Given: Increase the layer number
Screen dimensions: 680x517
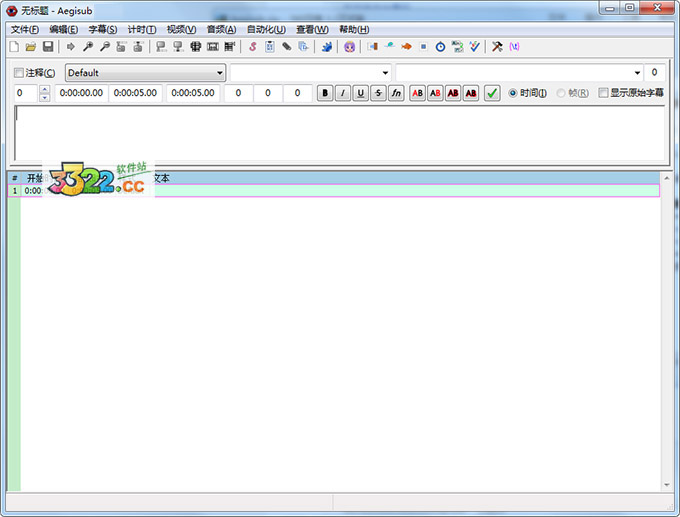Looking at the screenshot, I should (x=45, y=89).
